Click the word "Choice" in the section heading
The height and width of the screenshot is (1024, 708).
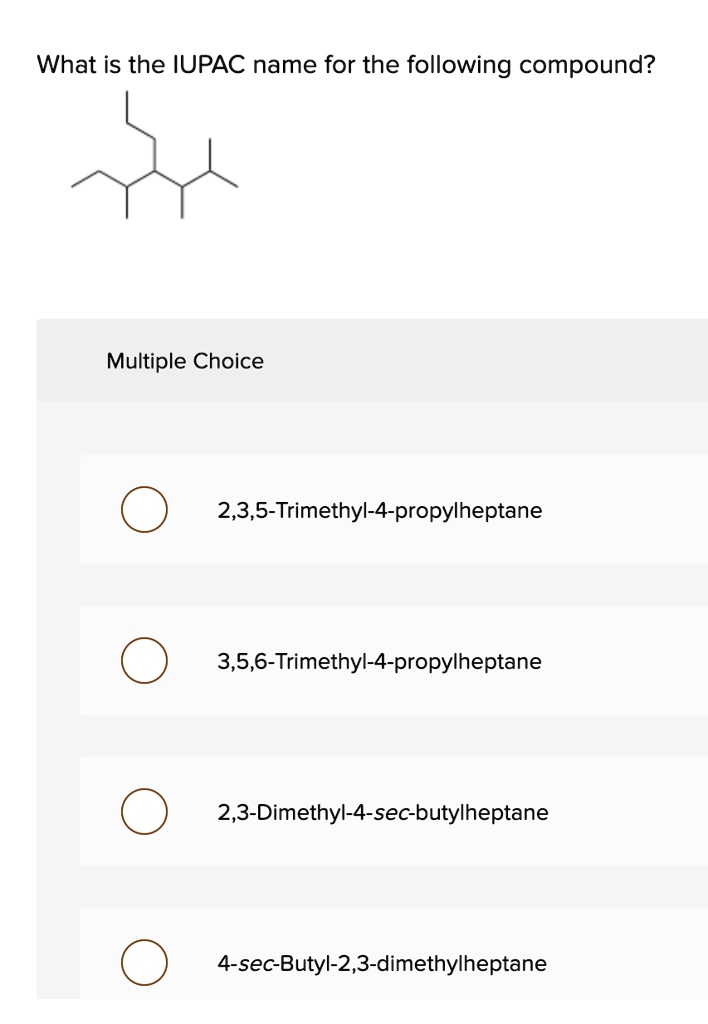click(x=229, y=361)
